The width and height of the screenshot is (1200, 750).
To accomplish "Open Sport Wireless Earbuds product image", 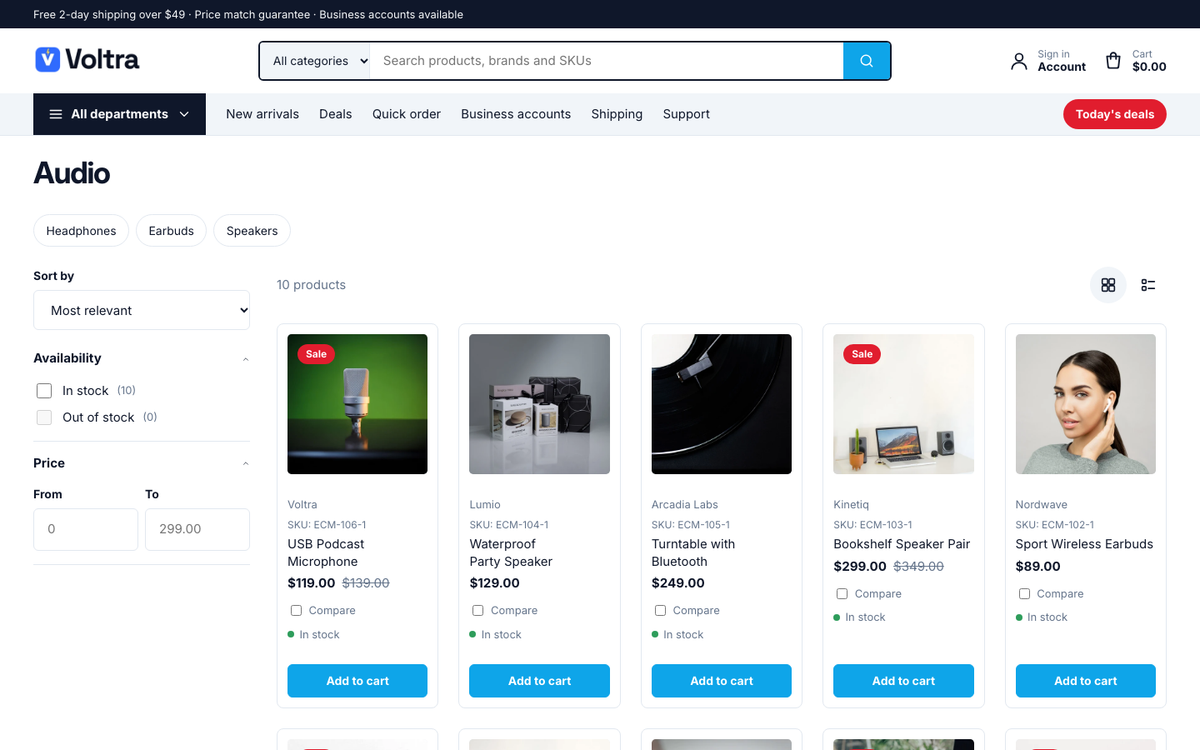I will [1086, 404].
